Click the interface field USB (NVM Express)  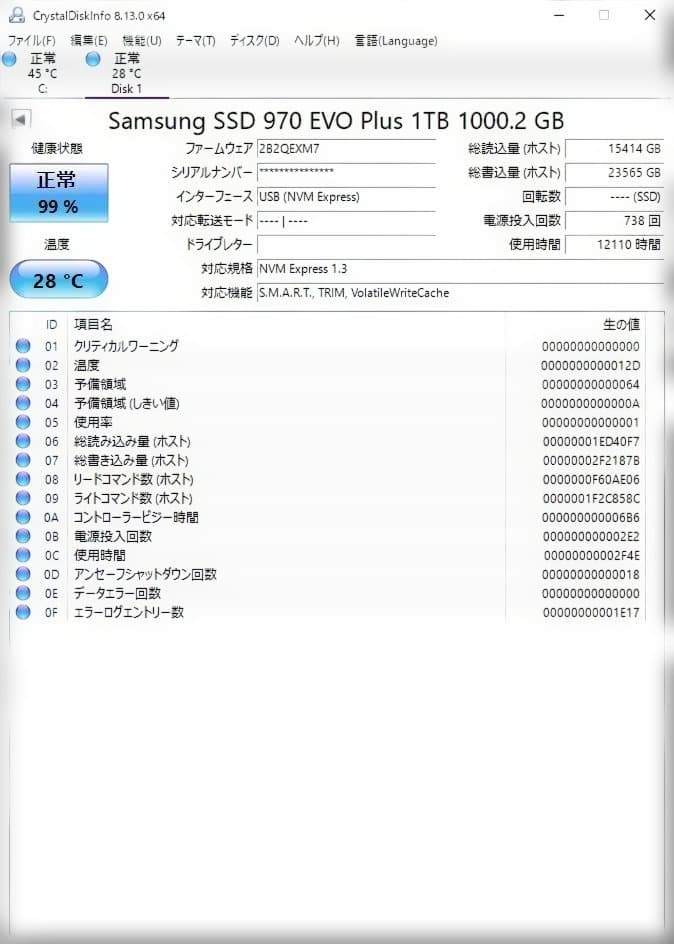[346, 197]
